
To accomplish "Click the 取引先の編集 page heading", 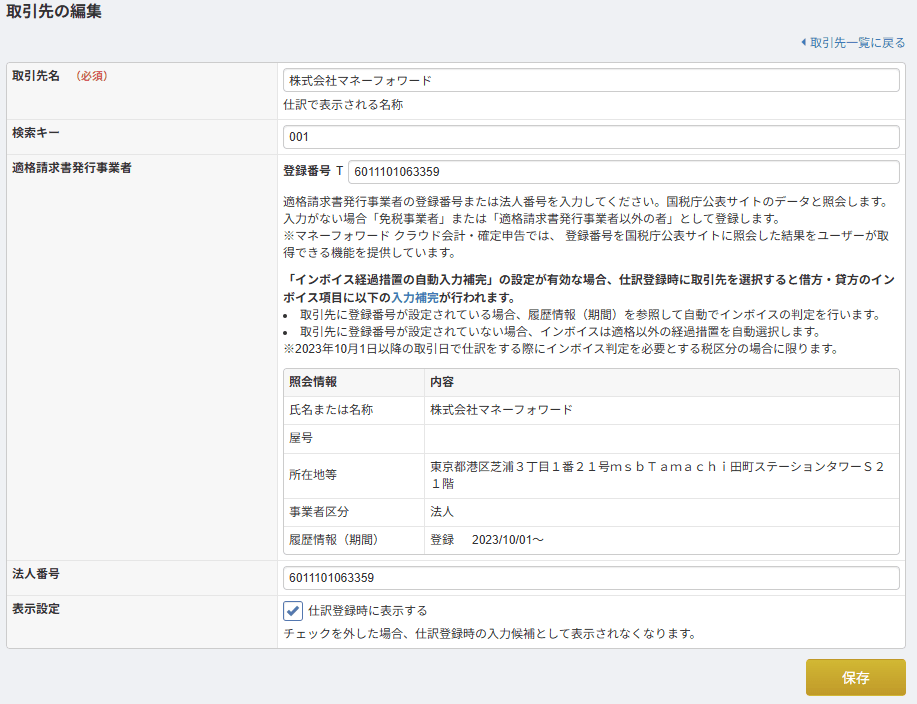I will coord(54,11).
